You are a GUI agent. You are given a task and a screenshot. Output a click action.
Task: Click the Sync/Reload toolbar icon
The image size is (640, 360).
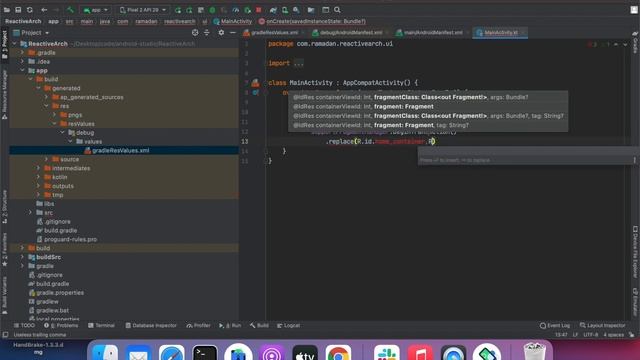30,10
